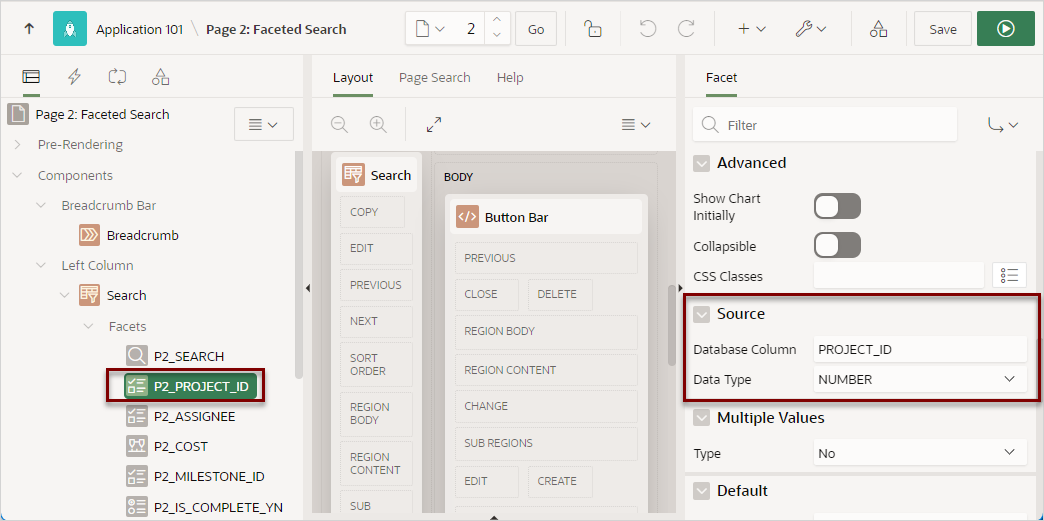Click the Undo arrow icon
The image size is (1044, 521).
(x=647, y=29)
